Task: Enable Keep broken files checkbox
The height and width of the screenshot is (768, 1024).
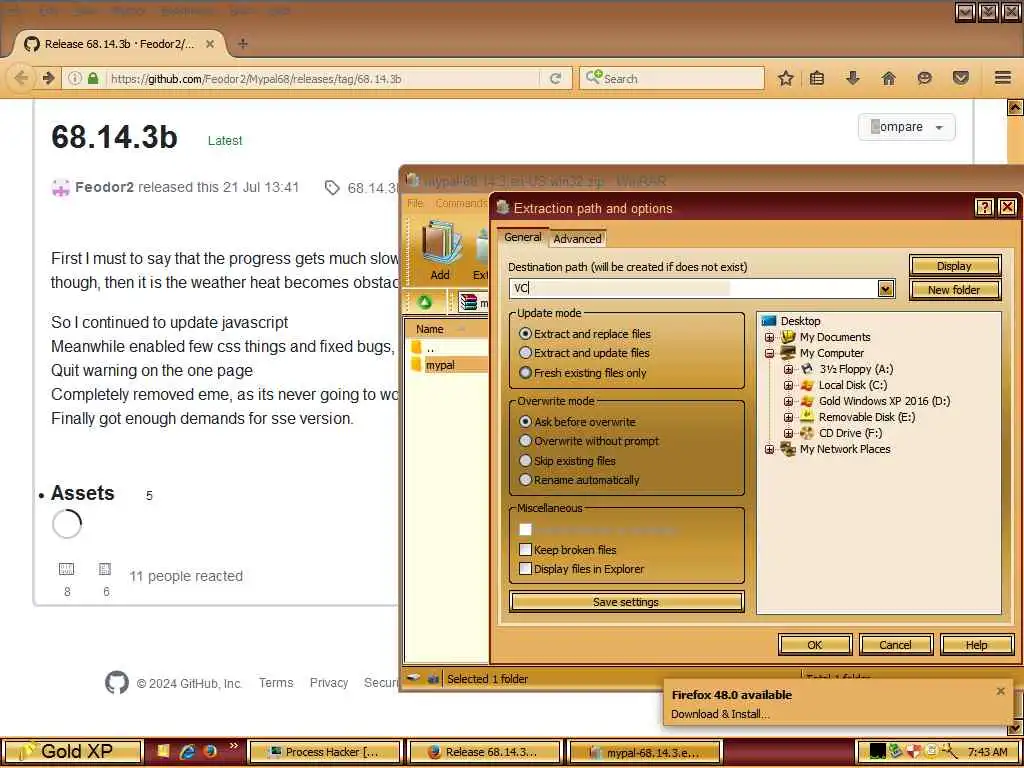Action: (525, 550)
